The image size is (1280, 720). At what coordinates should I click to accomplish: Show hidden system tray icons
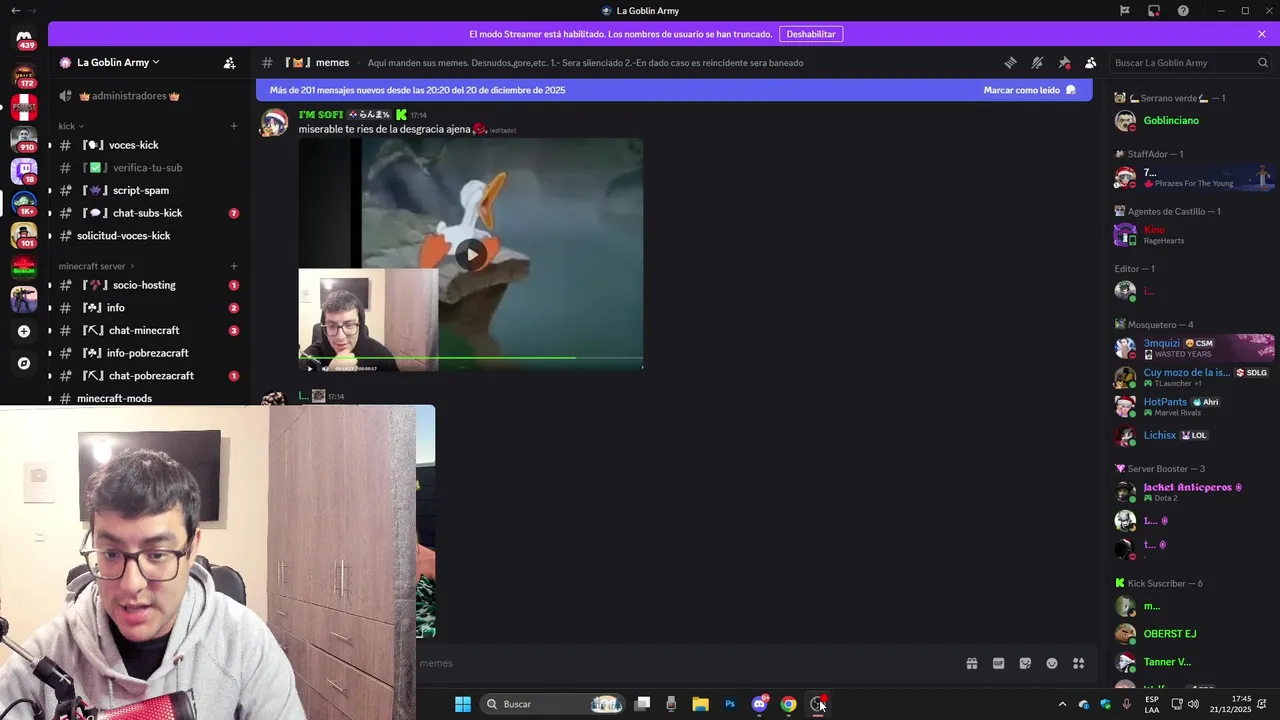tap(1062, 704)
